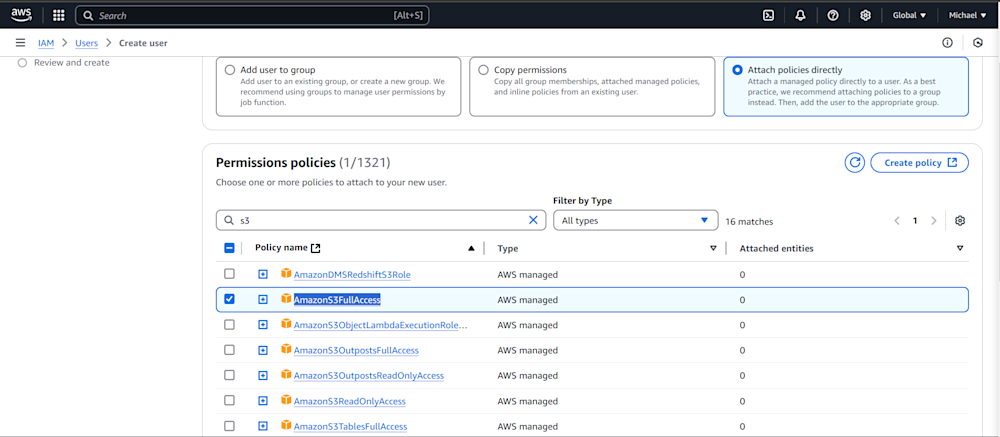The width and height of the screenshot is (1000, 437).
Task: Open the AmazonDMSRedshiftS3Role policy link
Action: coord(352,274)
